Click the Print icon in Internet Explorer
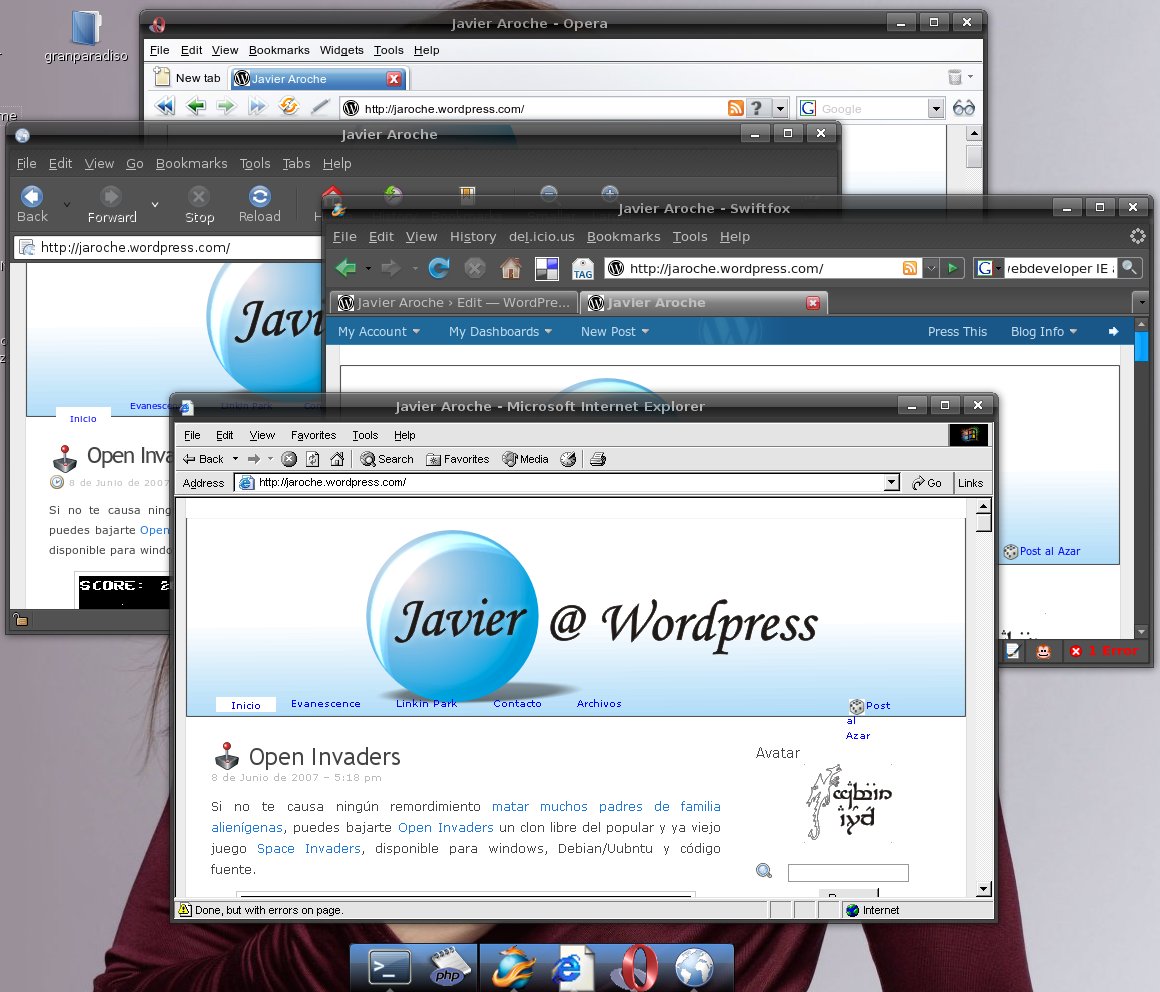This screenshot has height=992, width=1160. click(x=598, y=459)
